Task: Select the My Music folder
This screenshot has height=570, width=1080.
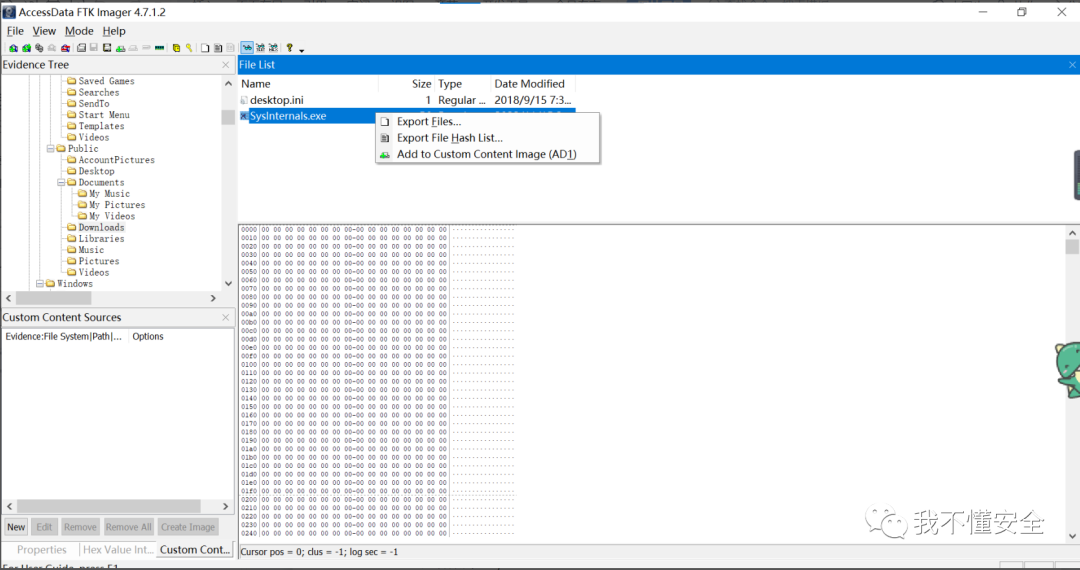Action: pos(109,193)
